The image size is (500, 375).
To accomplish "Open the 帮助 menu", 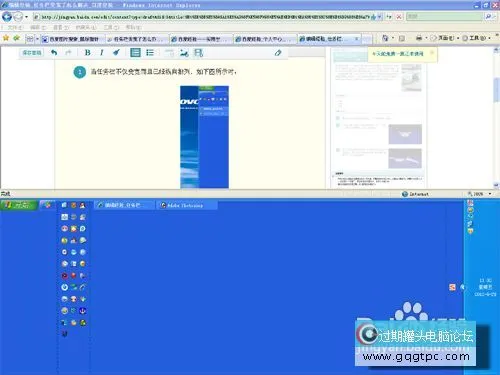I will (x=133, y=27).
